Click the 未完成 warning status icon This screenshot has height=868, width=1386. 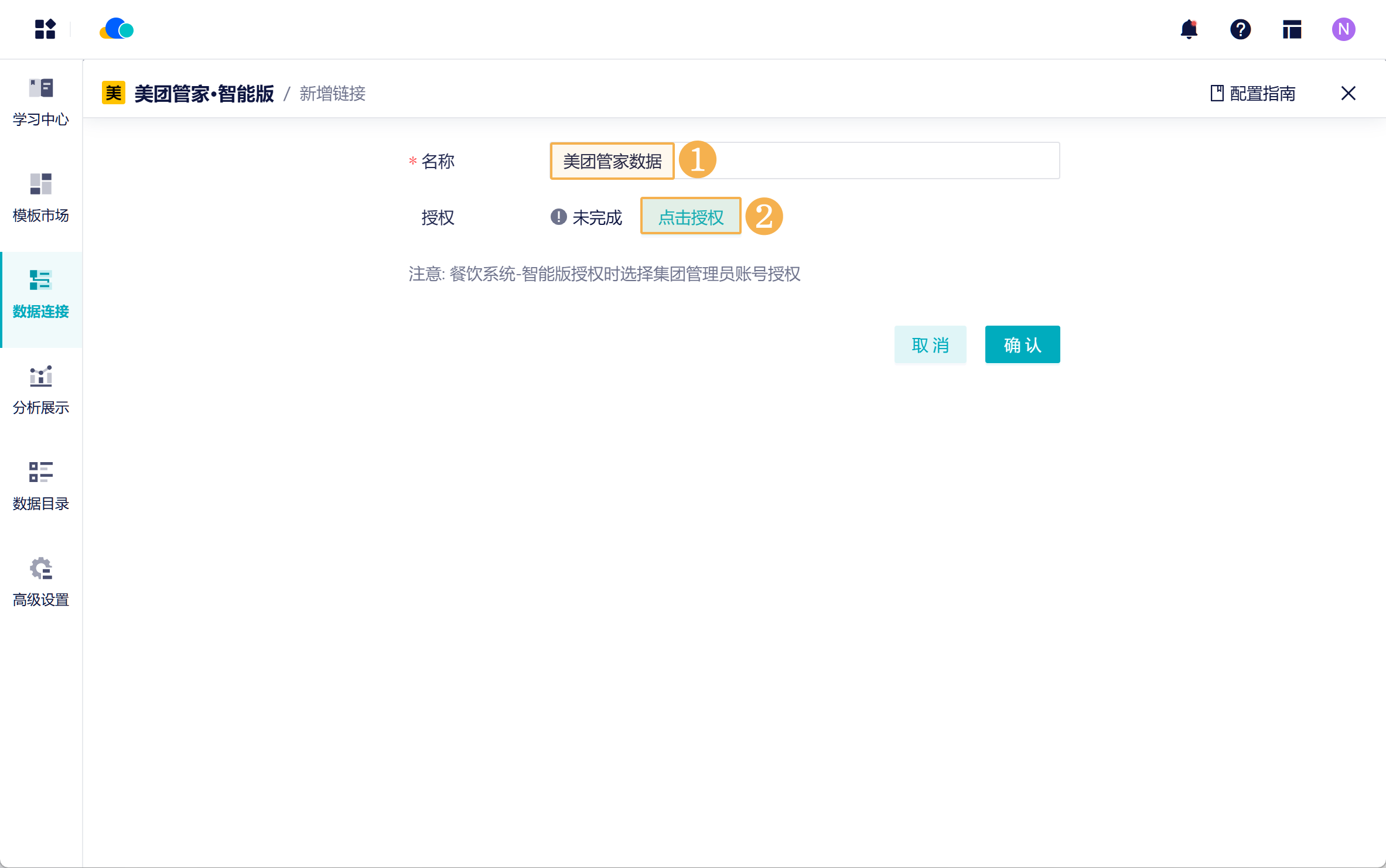point(558,217)
